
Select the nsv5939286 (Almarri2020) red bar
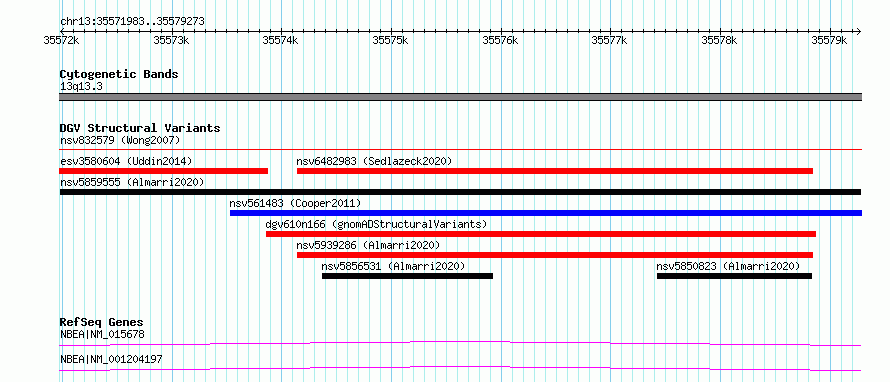(555, 255)
